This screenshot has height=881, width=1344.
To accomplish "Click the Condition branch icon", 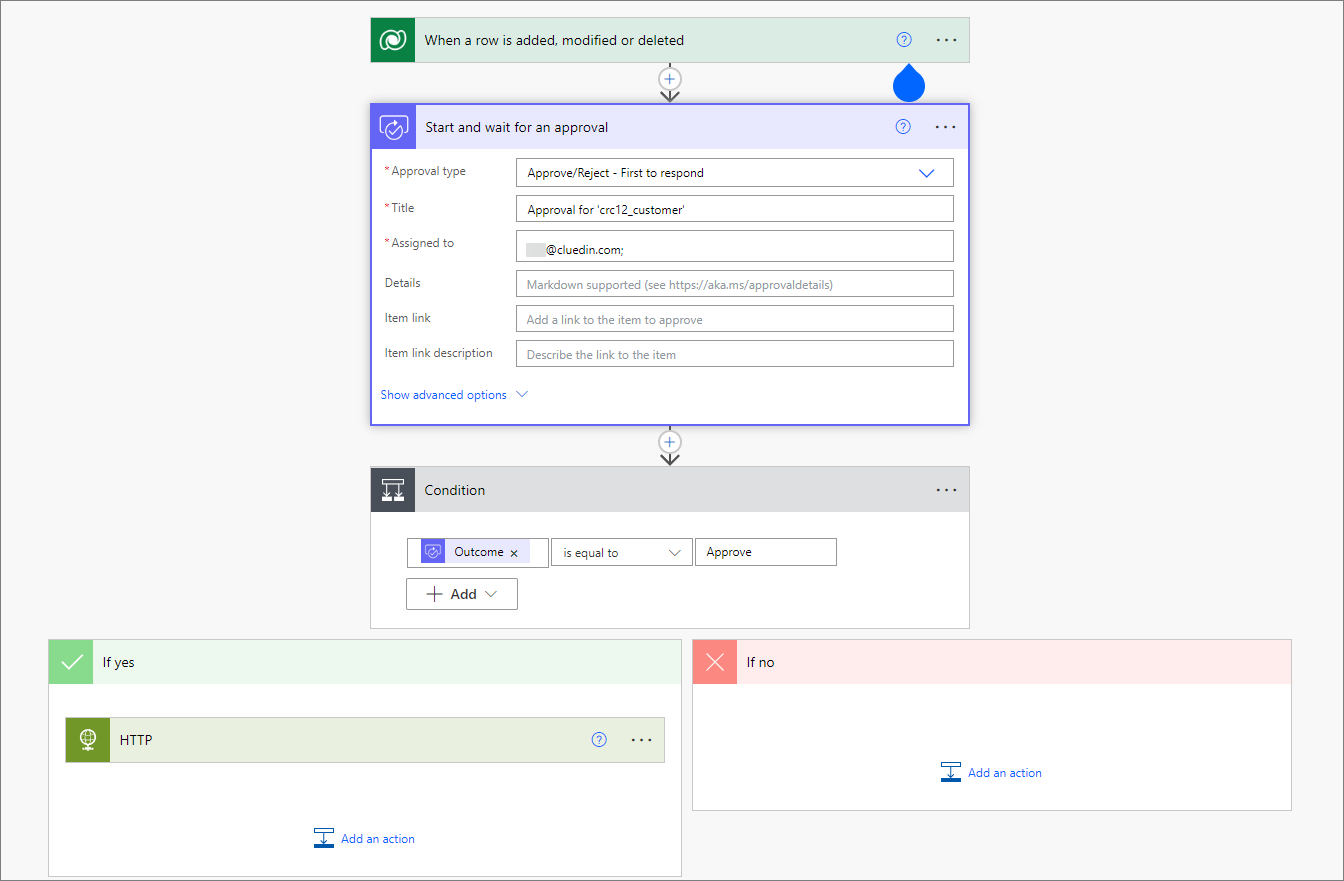I will point(393,489).
